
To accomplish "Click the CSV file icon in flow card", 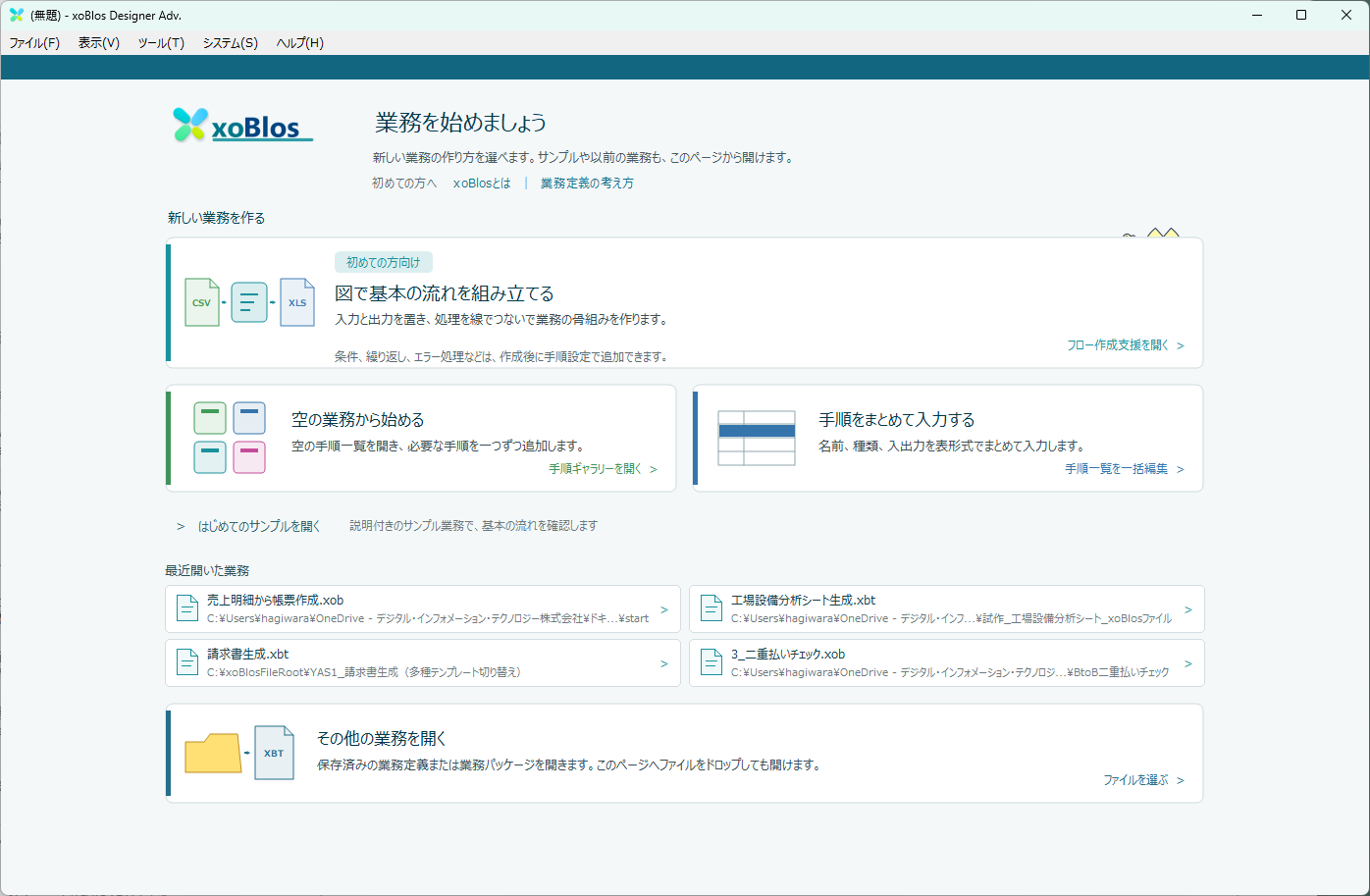I will (x=202, y=302).
